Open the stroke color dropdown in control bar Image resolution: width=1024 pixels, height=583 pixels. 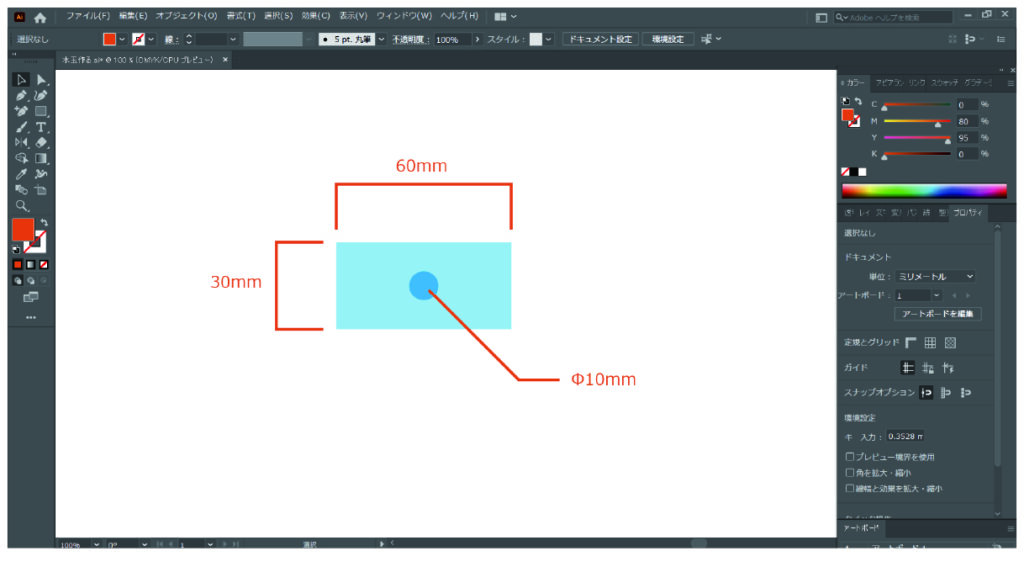[x=152, y=39]
